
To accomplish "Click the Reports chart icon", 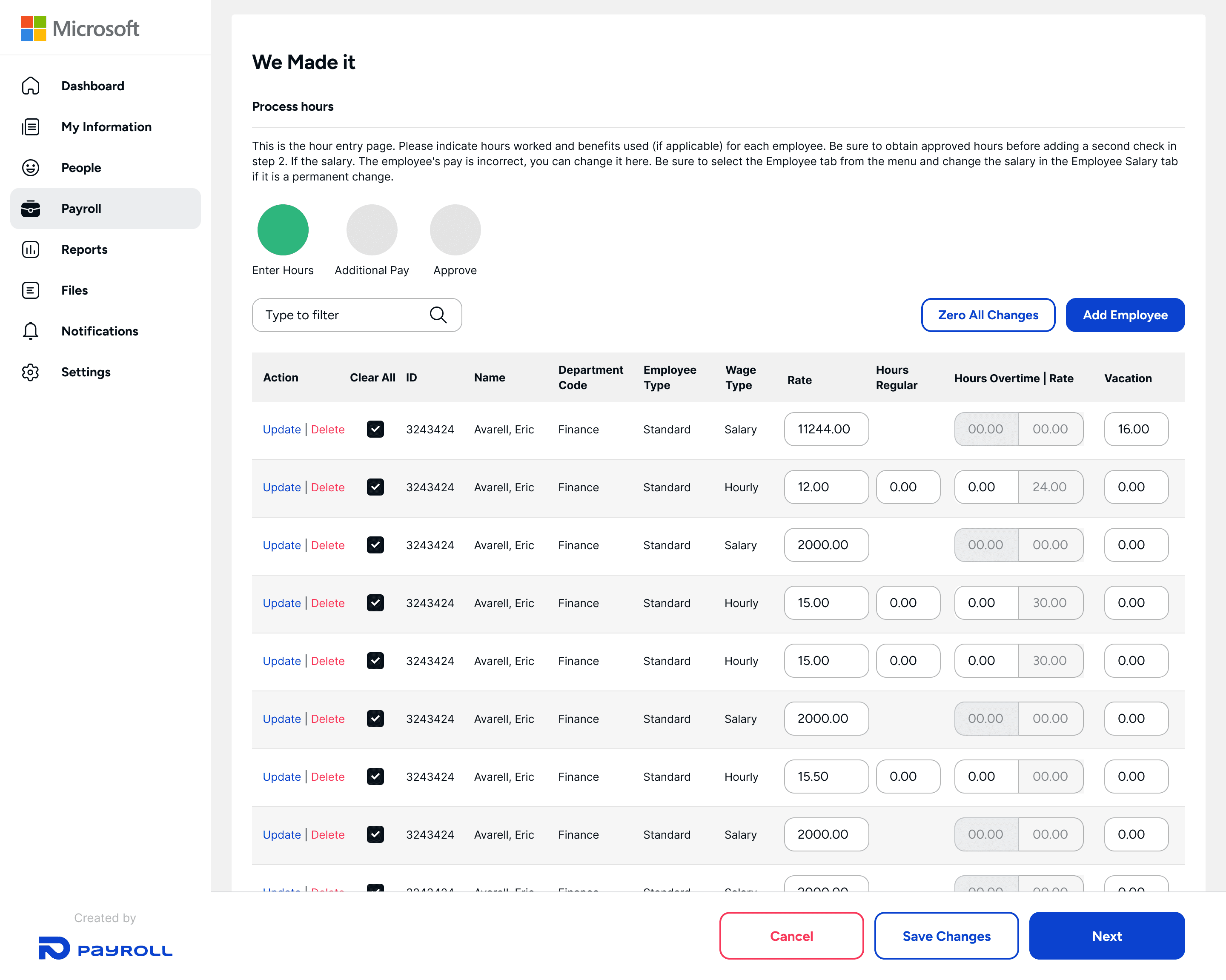I will (31, 250).
